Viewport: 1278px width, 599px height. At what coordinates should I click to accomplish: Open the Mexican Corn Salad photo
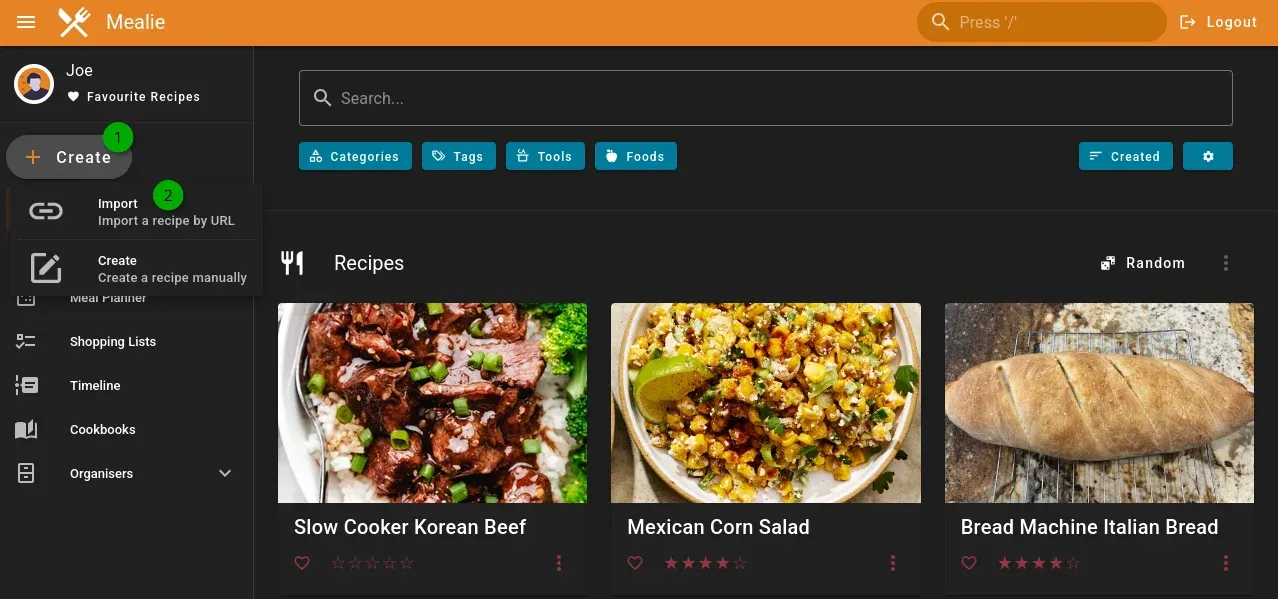pyautogui.click(x=766, y=403)
